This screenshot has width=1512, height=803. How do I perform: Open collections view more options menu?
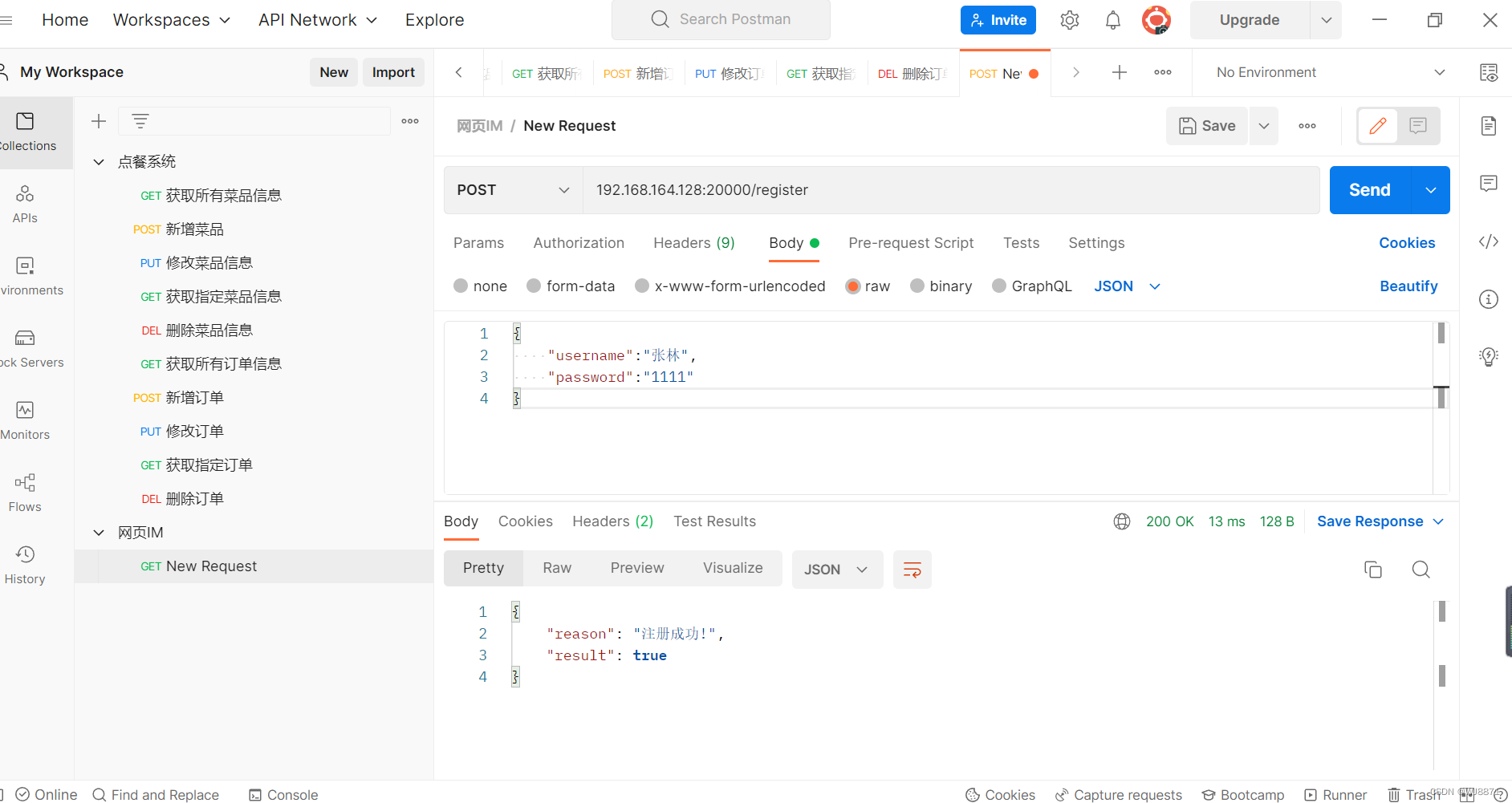pyautogui.click(x=410, y=121)
